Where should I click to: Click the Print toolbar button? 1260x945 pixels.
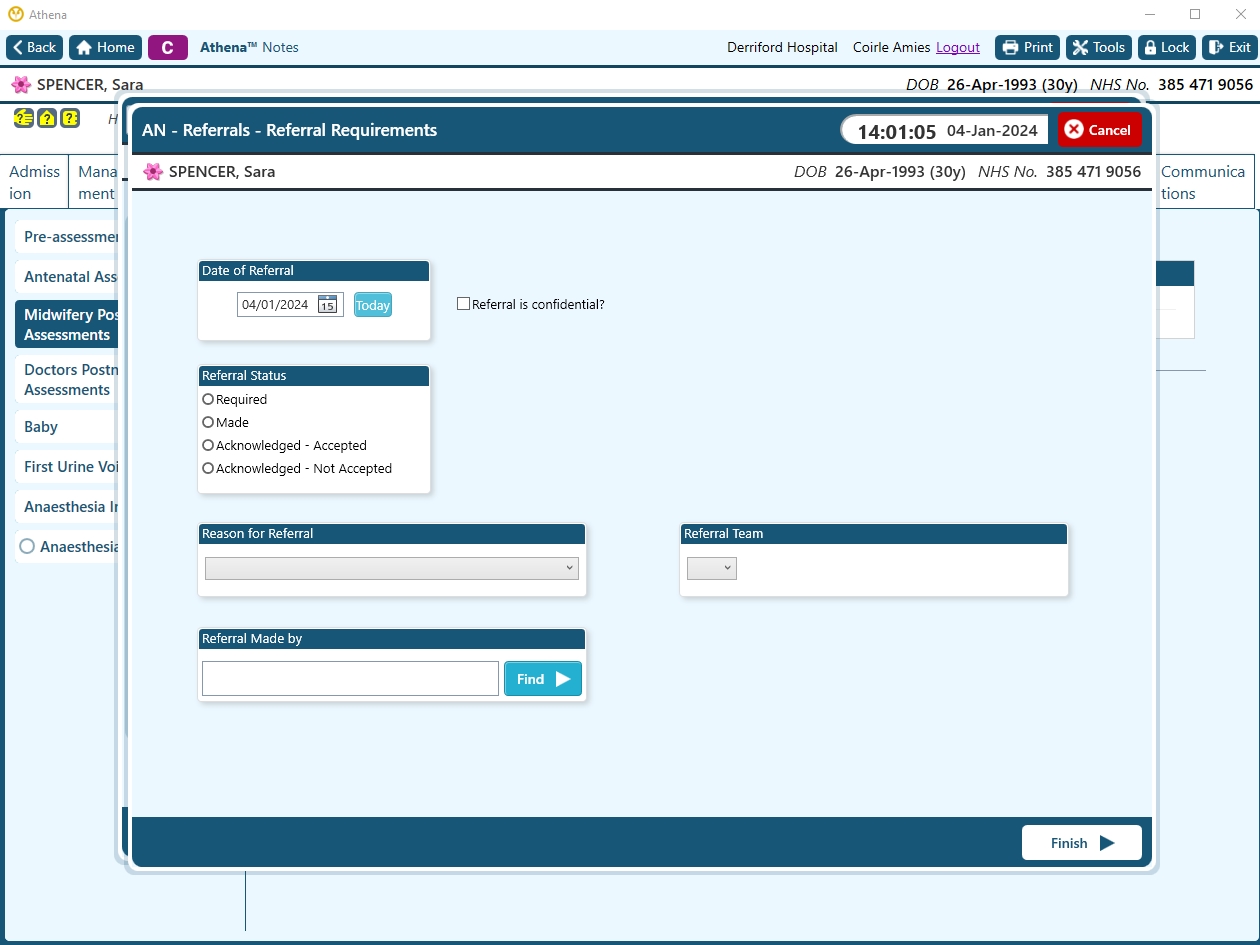1027,47
